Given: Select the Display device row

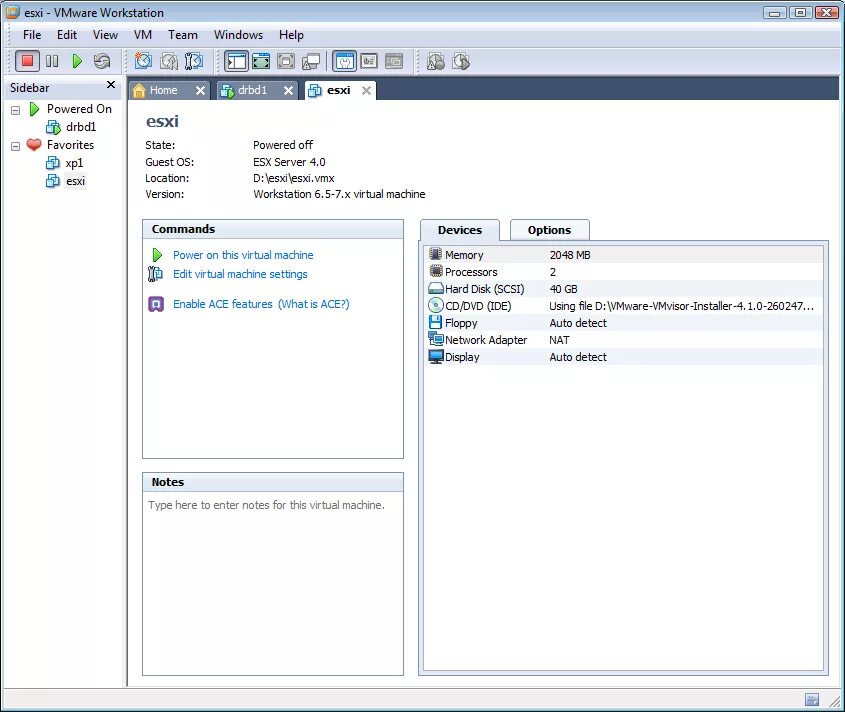Looking at the screenshot, I should 625,357.
